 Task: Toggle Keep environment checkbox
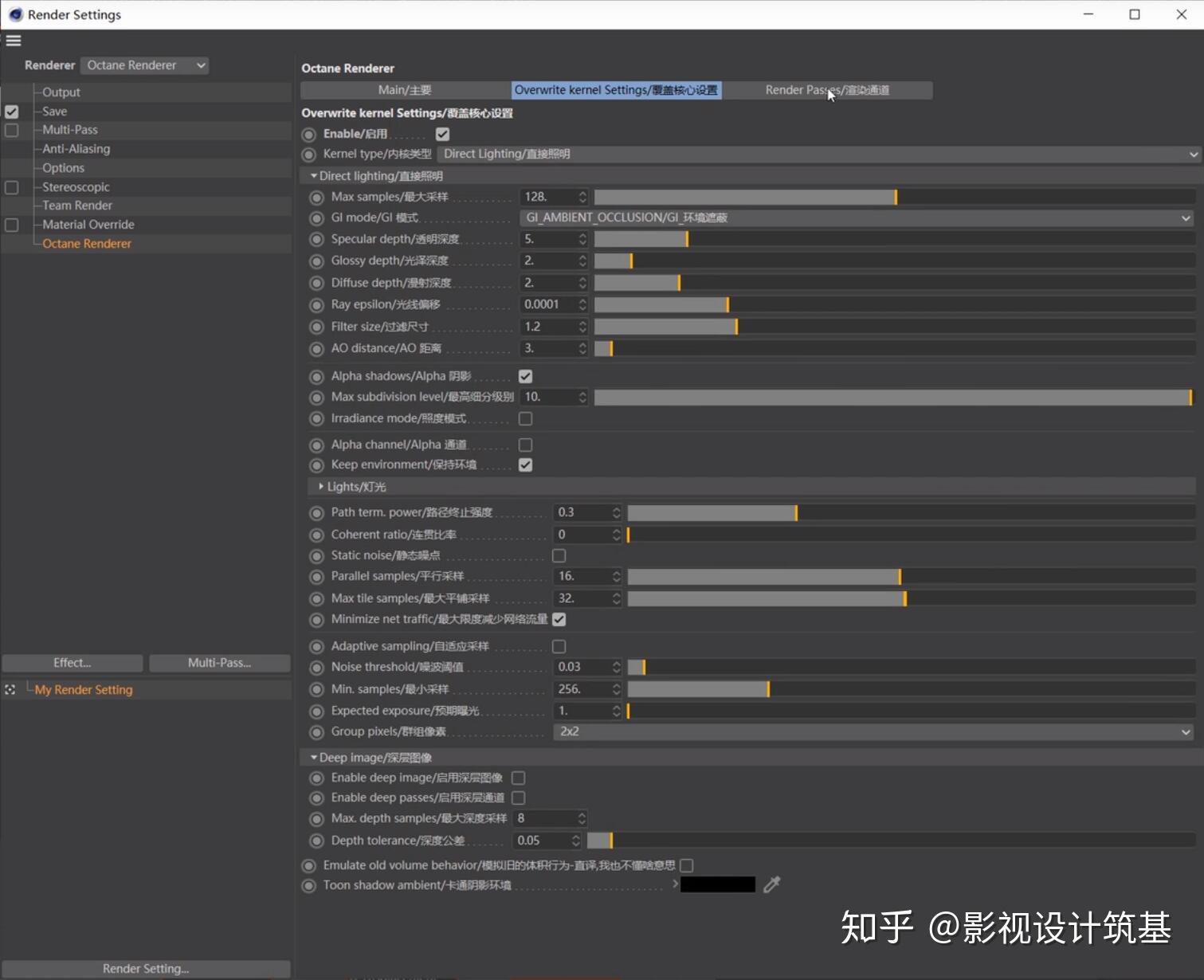526,465
